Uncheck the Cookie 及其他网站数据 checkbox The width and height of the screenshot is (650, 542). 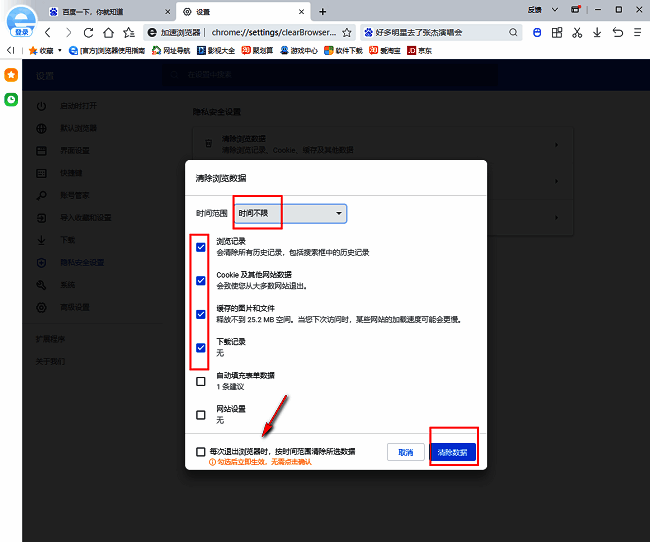coord(201,281)
